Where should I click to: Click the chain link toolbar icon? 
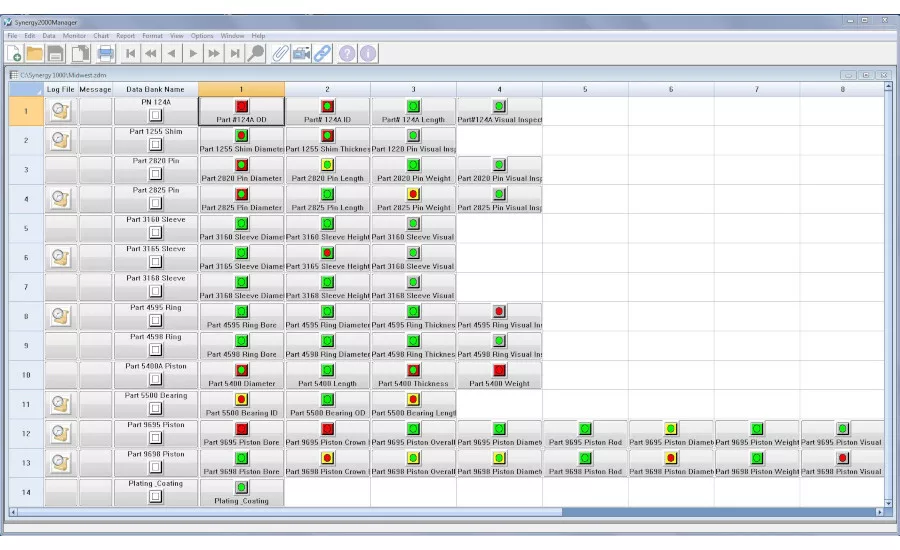(x=323, y=53)
